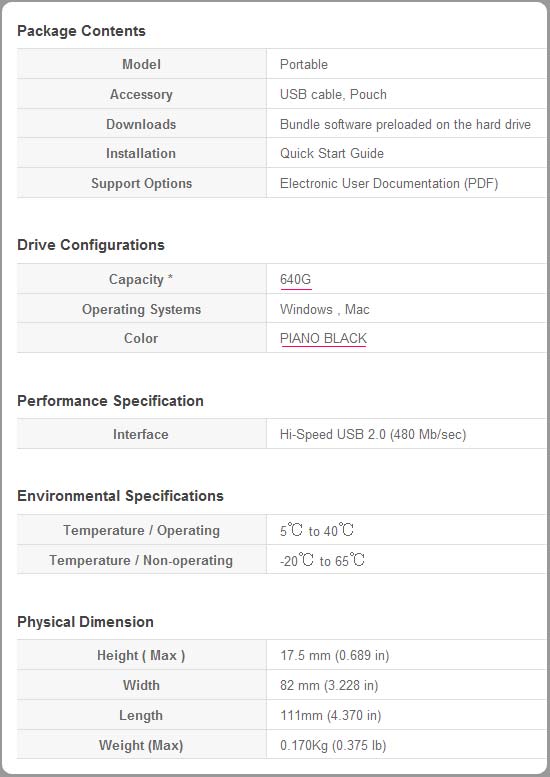Screen dimensions: 550x777
Task: Click the 82 mm width value
Action: coord(329,685)
